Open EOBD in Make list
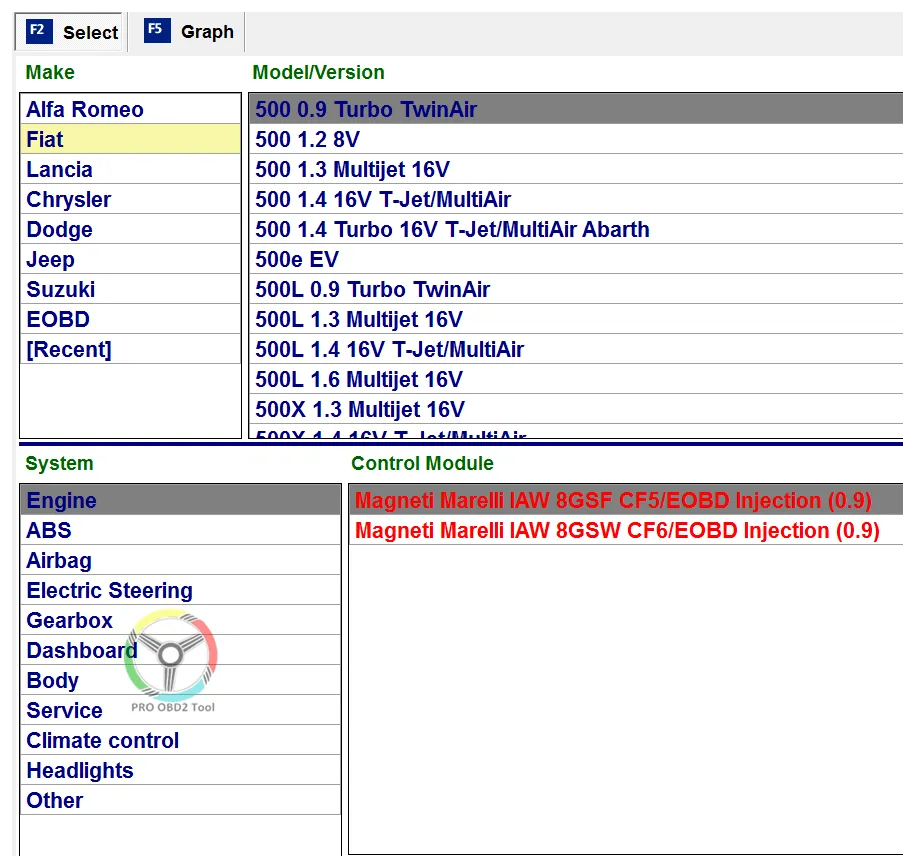Image resolution: width=903 pixels, height=856 pixels. tap(130, 319)
